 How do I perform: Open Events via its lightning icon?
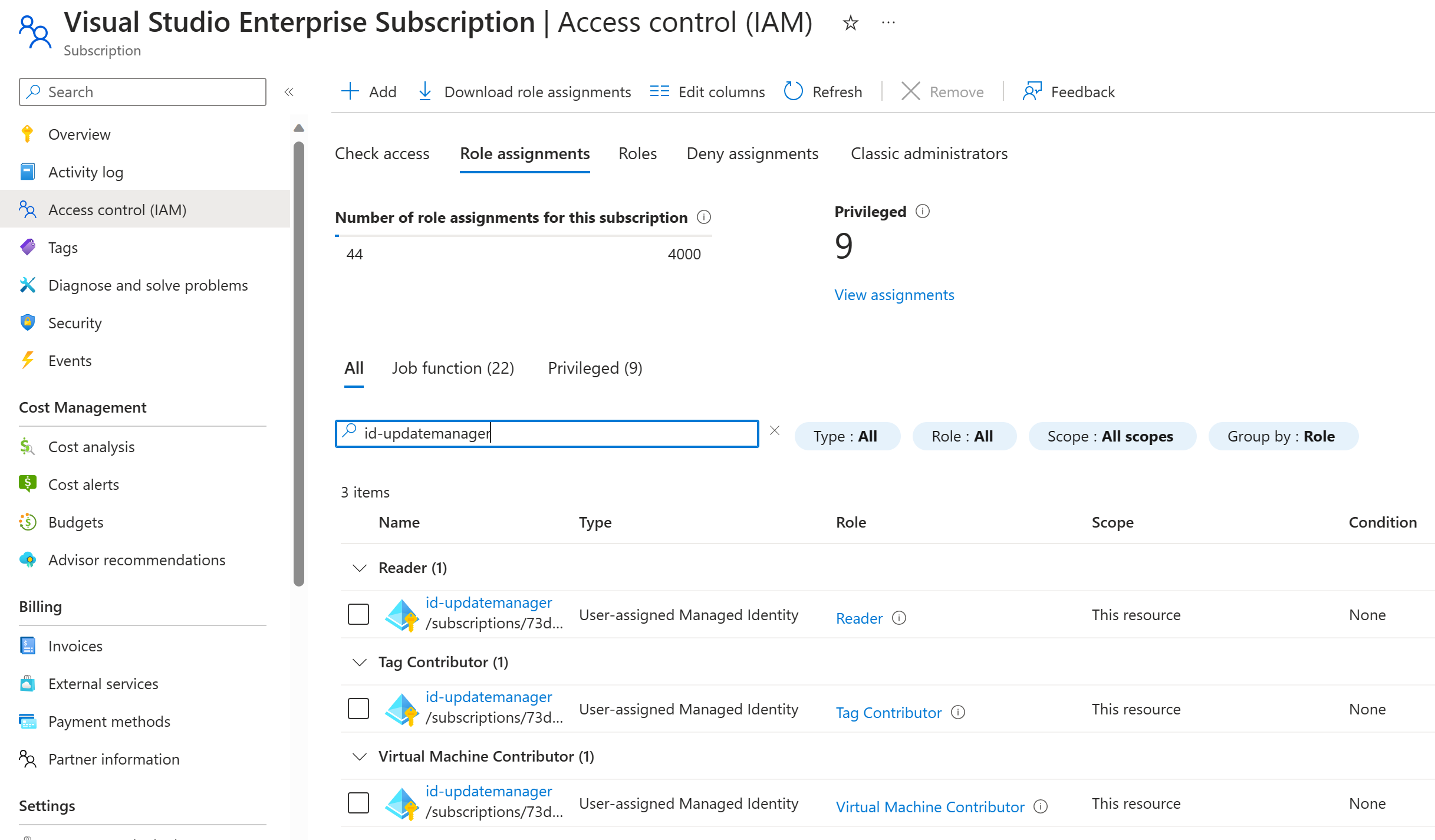click(27, 360)
